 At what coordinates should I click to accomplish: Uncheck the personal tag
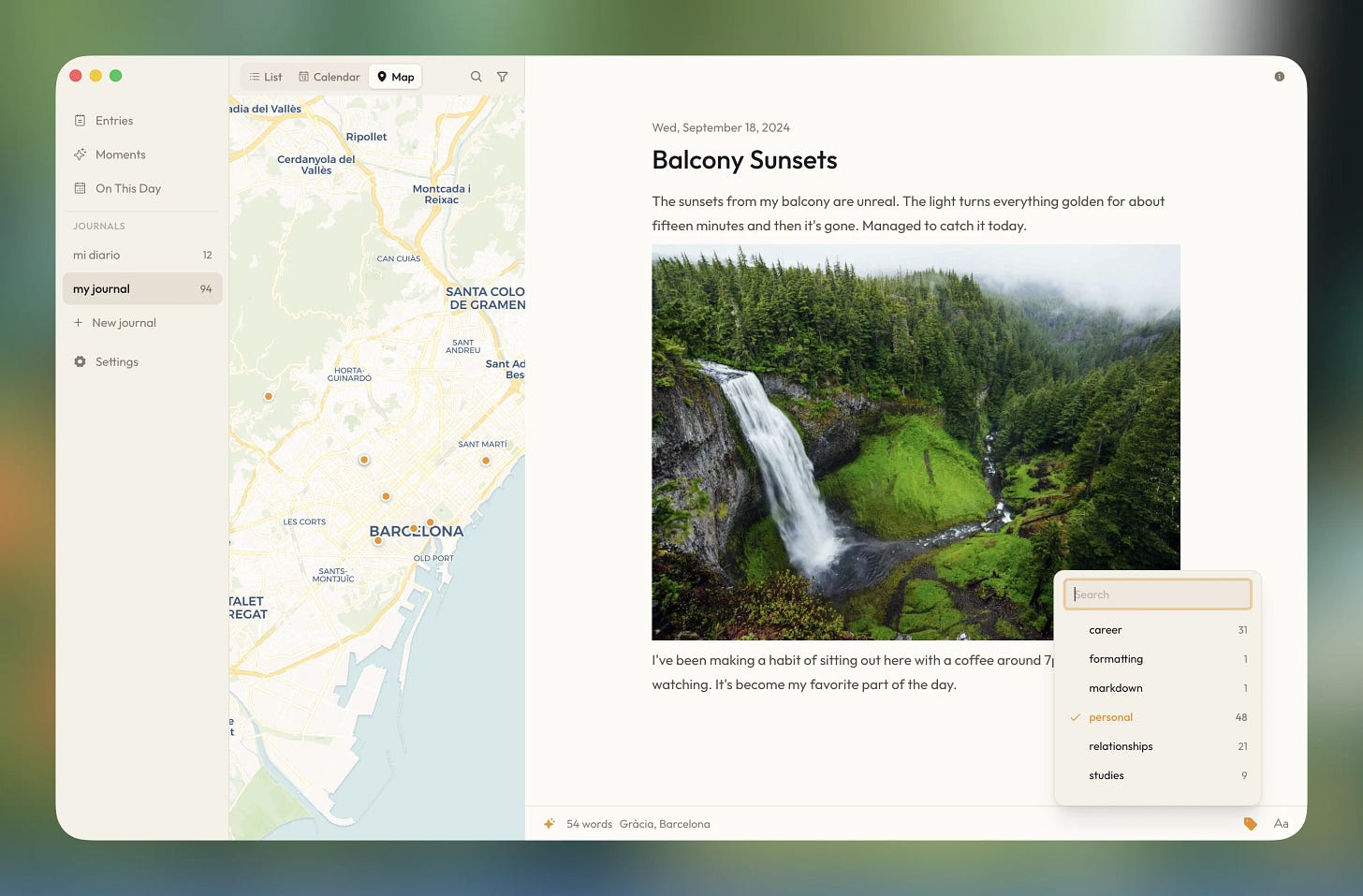[1110, 716]
